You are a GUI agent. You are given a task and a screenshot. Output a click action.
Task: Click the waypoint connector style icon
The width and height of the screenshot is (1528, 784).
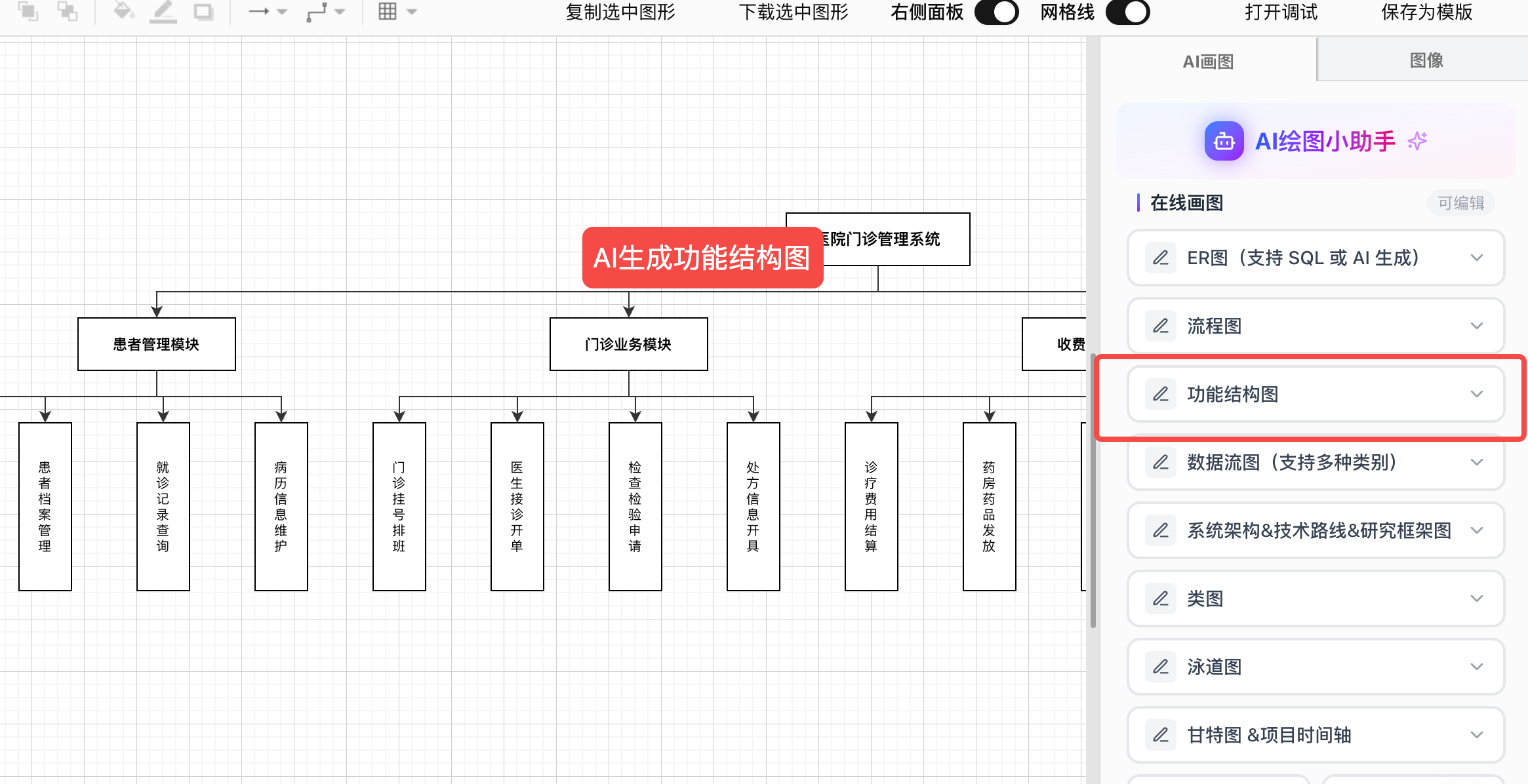tap(317, 11)
